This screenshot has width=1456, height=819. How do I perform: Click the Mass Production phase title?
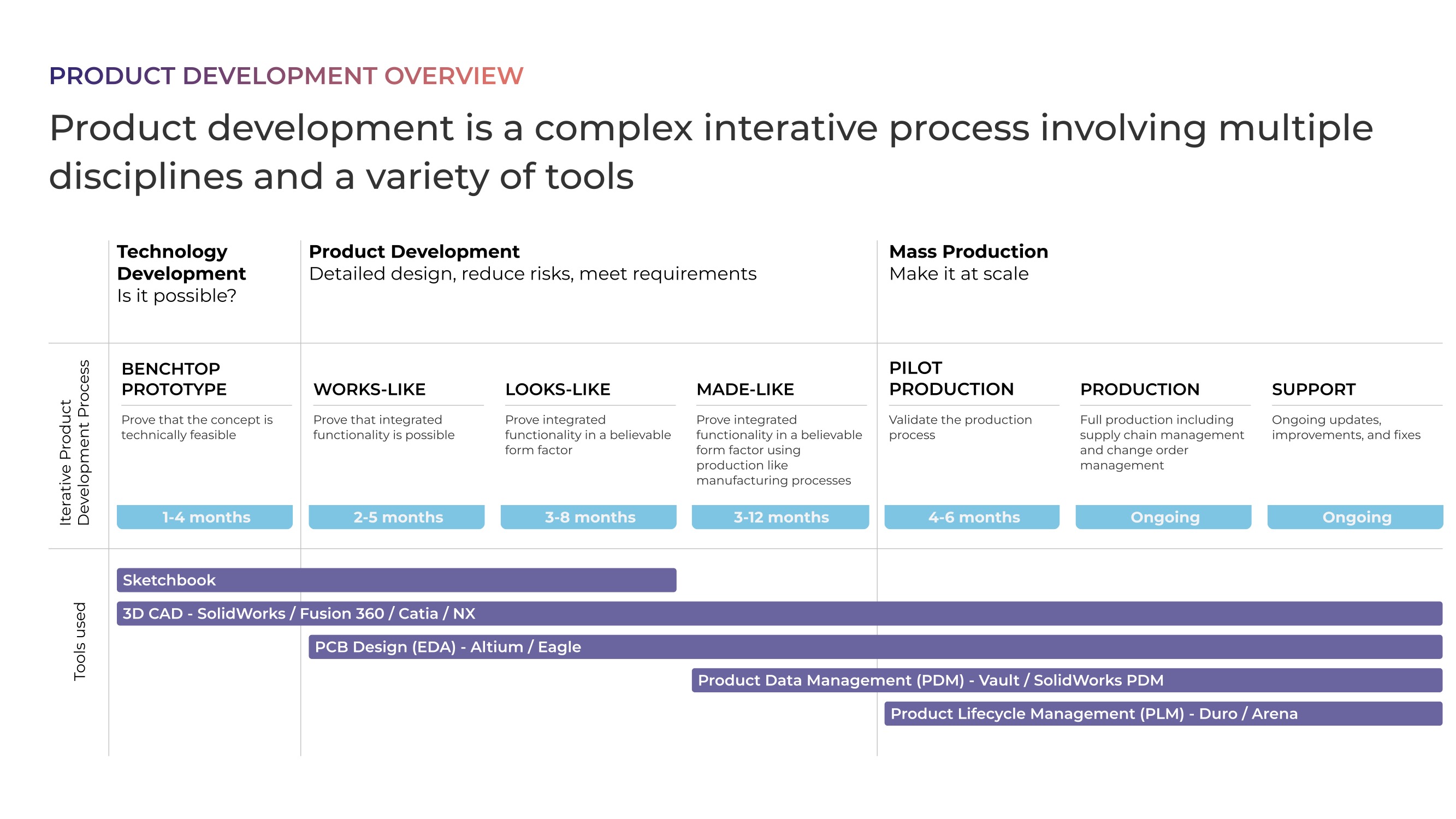coord(968,251)
